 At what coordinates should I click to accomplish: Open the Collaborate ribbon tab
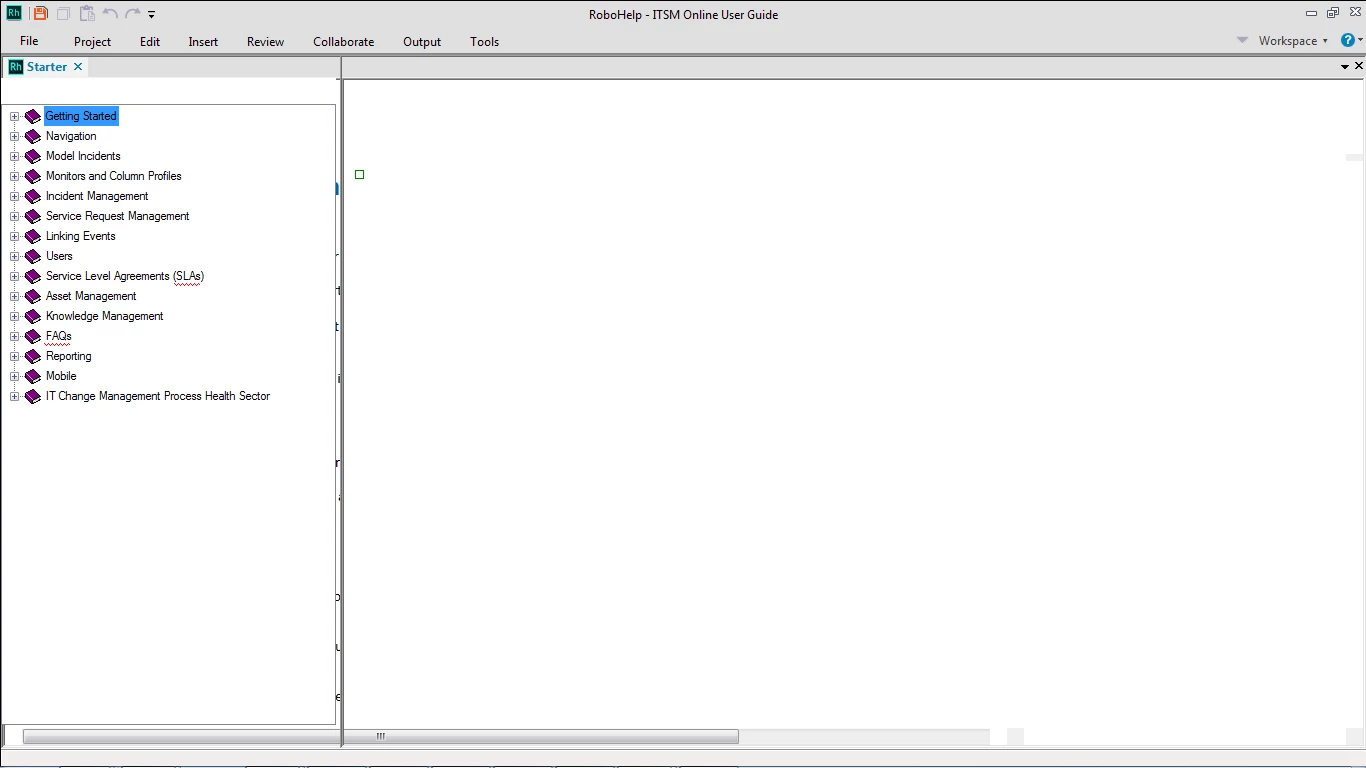343,42
